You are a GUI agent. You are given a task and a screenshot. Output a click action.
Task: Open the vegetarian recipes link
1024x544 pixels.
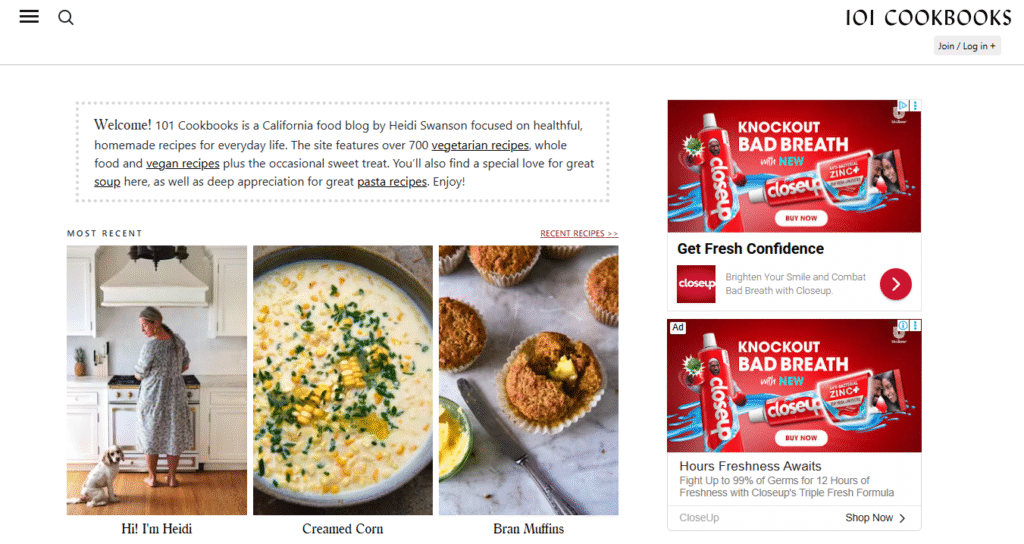[x=480, y=145]
